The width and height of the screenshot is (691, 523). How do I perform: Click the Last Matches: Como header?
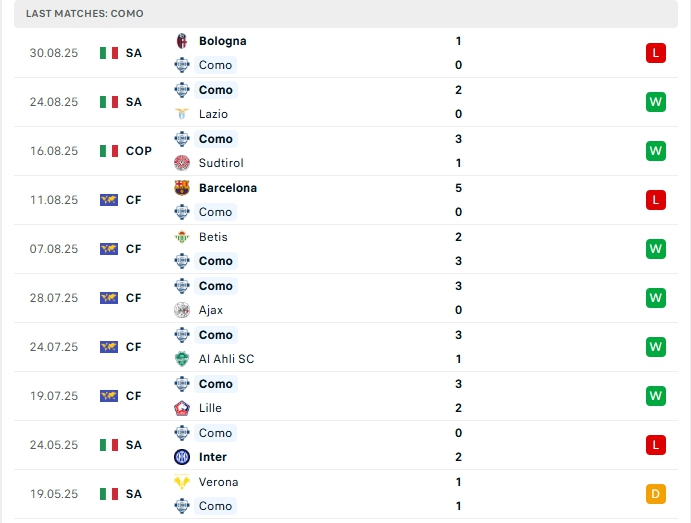[x=85, y=14]
